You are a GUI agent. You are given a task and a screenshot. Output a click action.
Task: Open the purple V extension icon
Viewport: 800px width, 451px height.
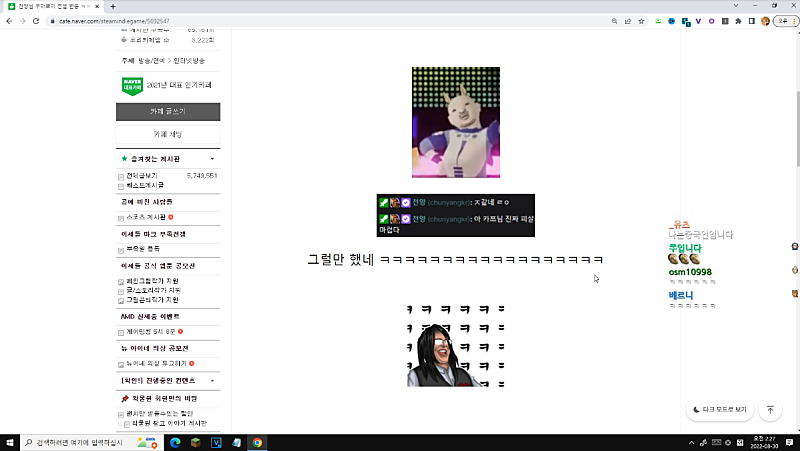(x=698, y=21)
